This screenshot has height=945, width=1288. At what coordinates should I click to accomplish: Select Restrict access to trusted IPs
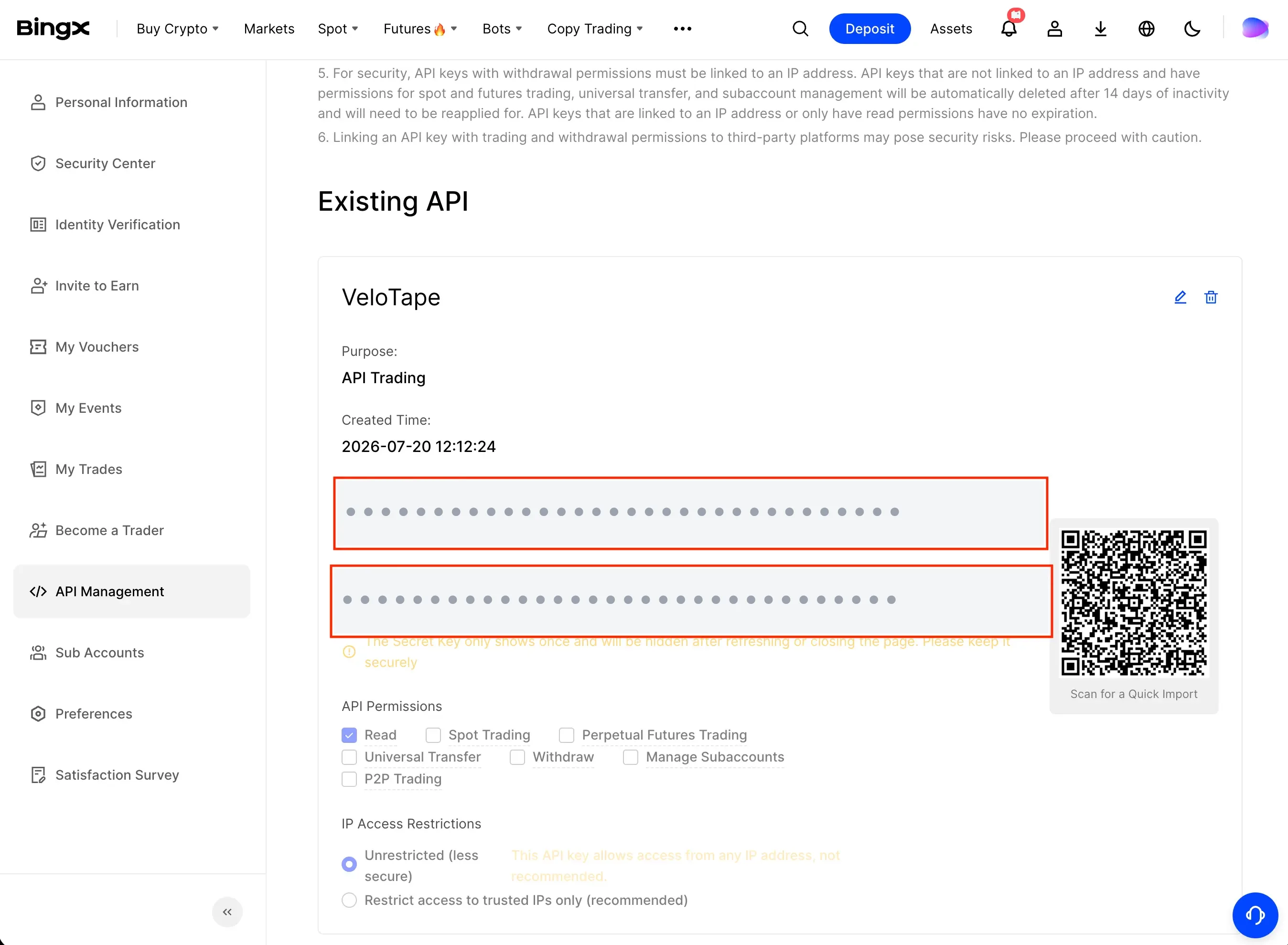click(349, 901)
